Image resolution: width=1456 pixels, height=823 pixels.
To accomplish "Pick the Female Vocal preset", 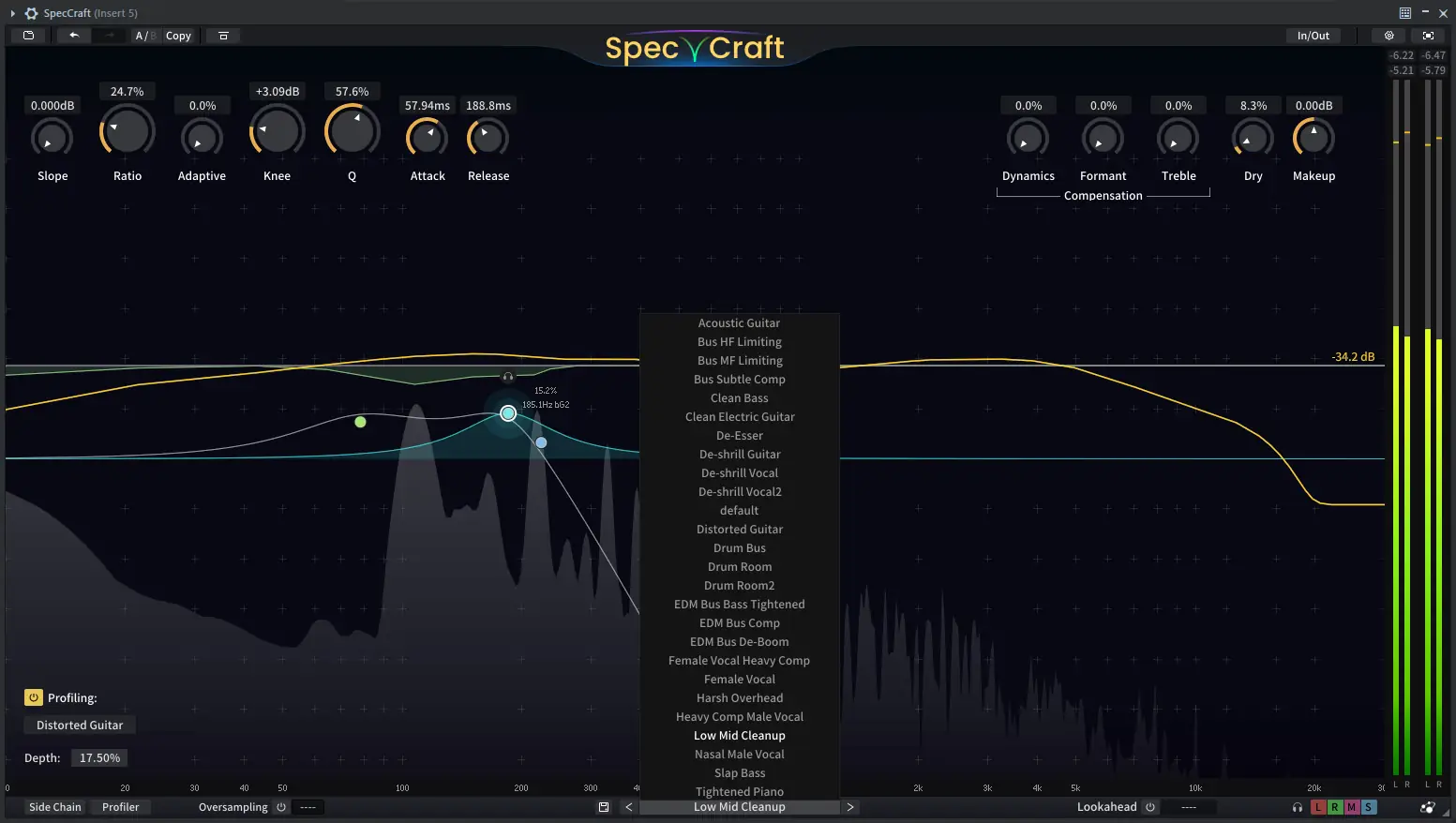I will pos(740,680).
